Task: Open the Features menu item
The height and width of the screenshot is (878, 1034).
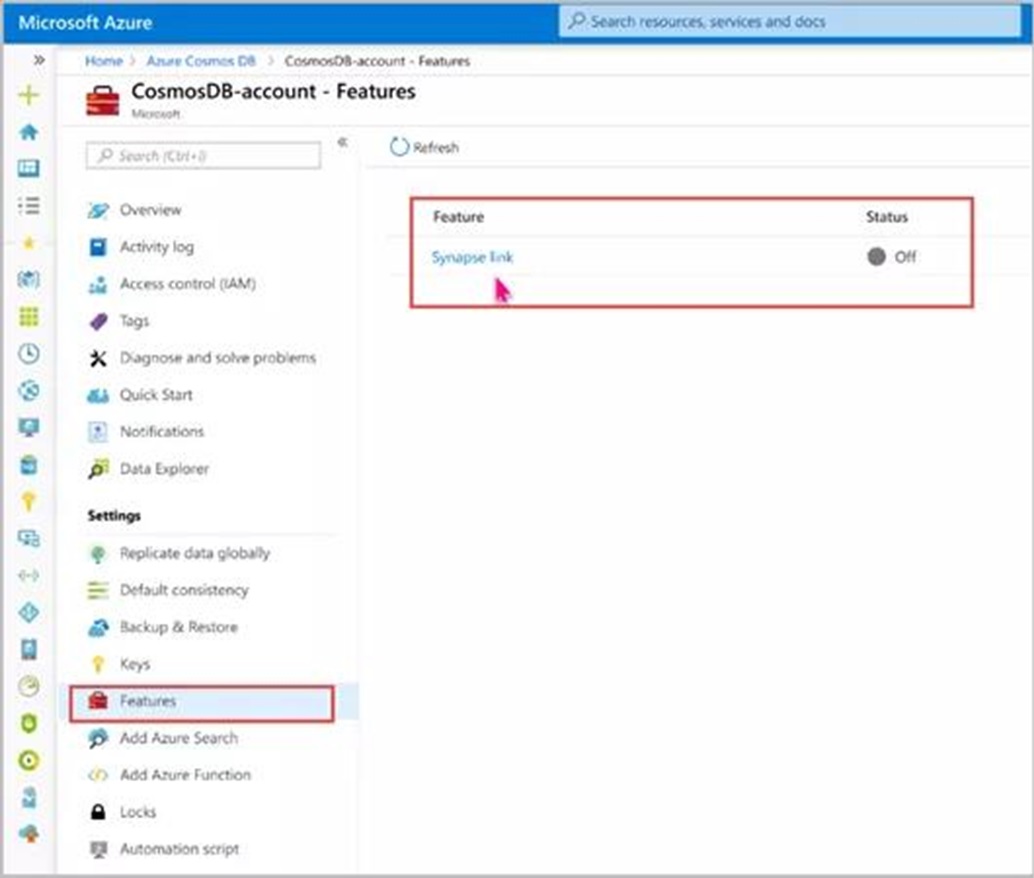Action: point(148,702)
